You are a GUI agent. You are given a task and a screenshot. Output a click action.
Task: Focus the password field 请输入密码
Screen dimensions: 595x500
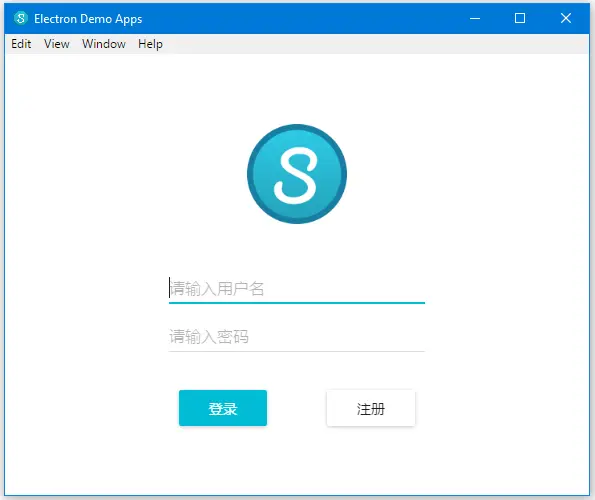[297, 337]
